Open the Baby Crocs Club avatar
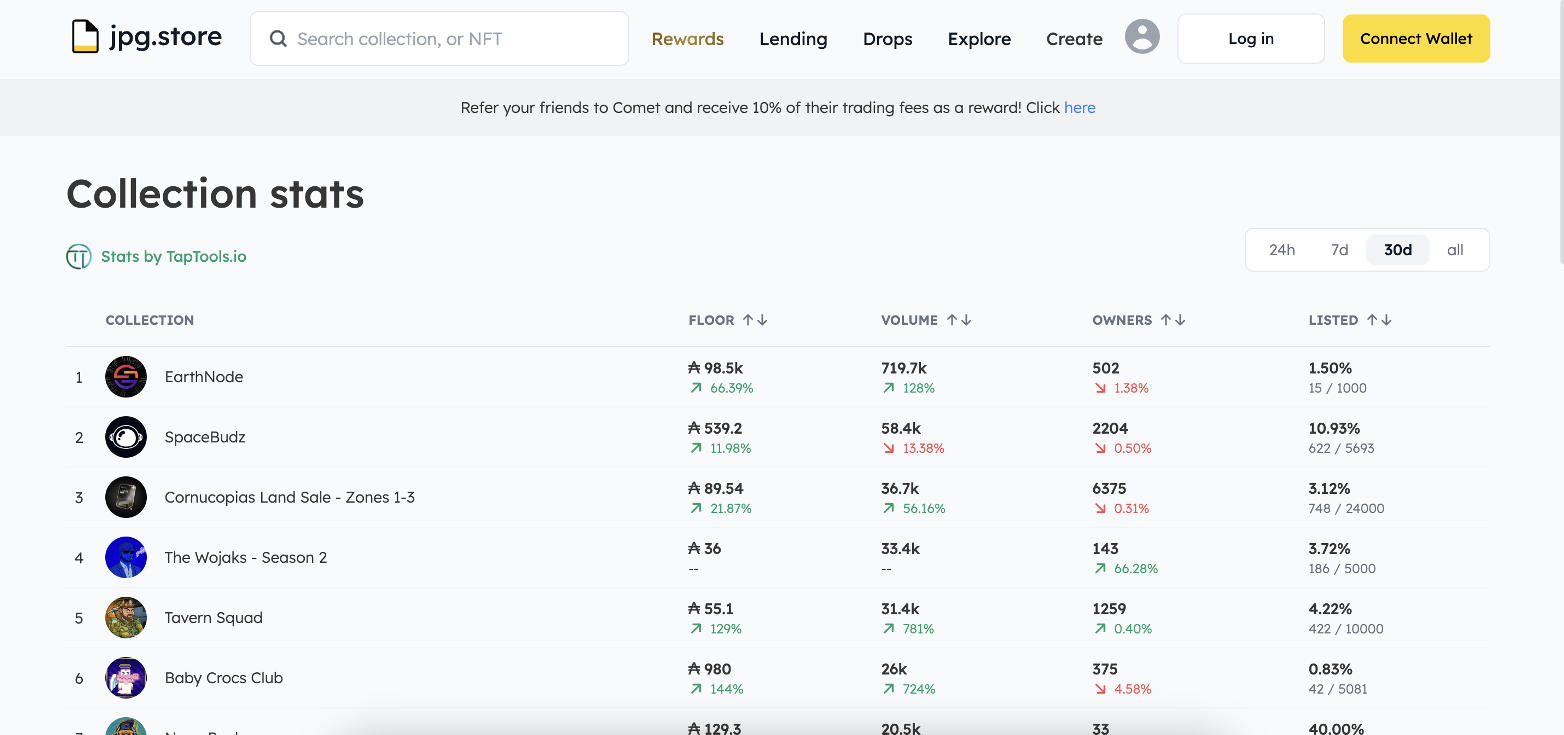This screenshot has height=735, width=1564. point(126,678)
